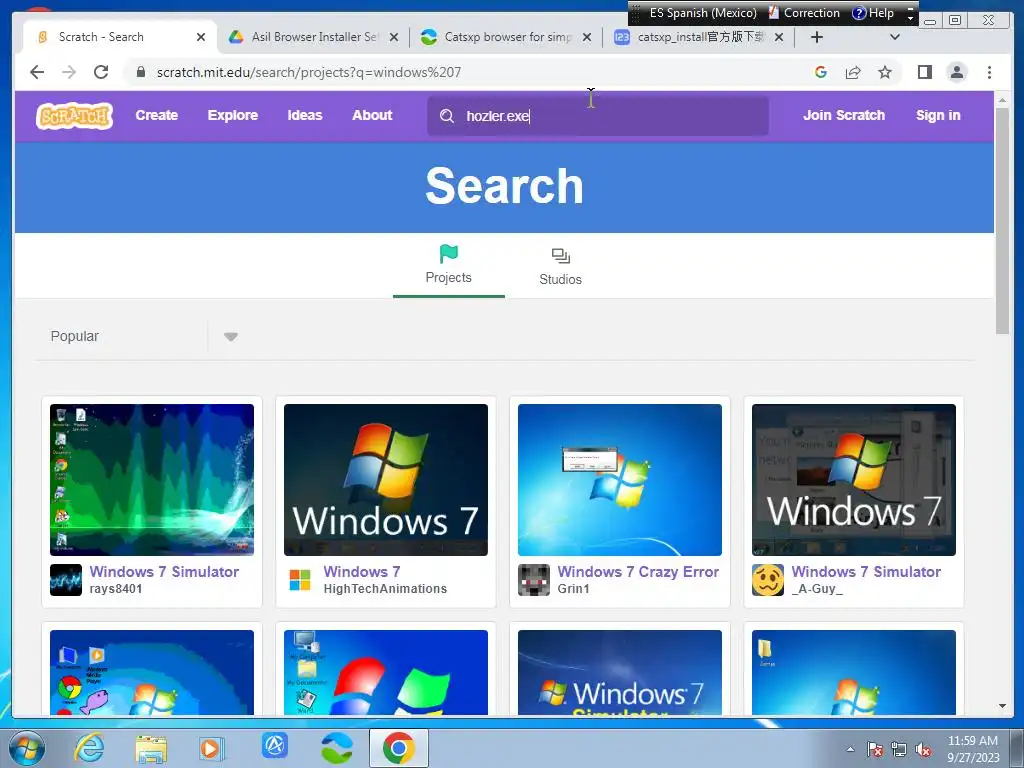Click the Catsxp browser taskbar icon

click(337, 748)
